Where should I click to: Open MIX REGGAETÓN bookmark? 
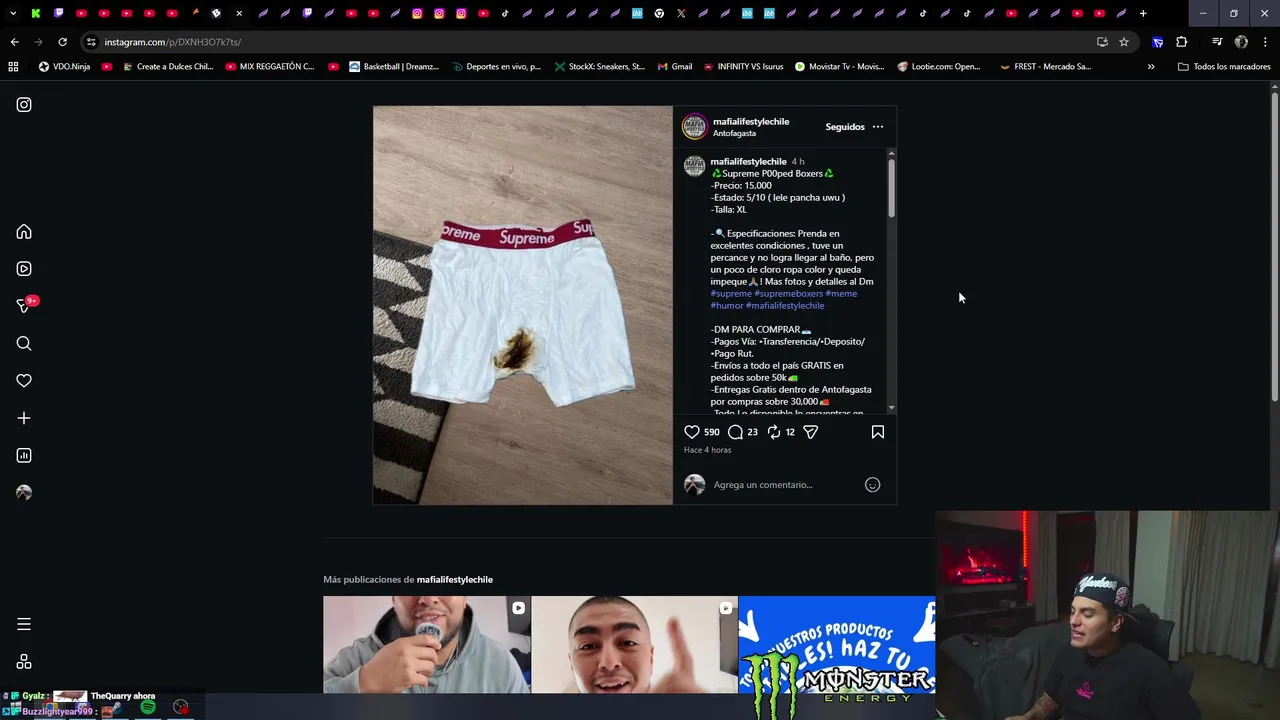coord(270,67)
